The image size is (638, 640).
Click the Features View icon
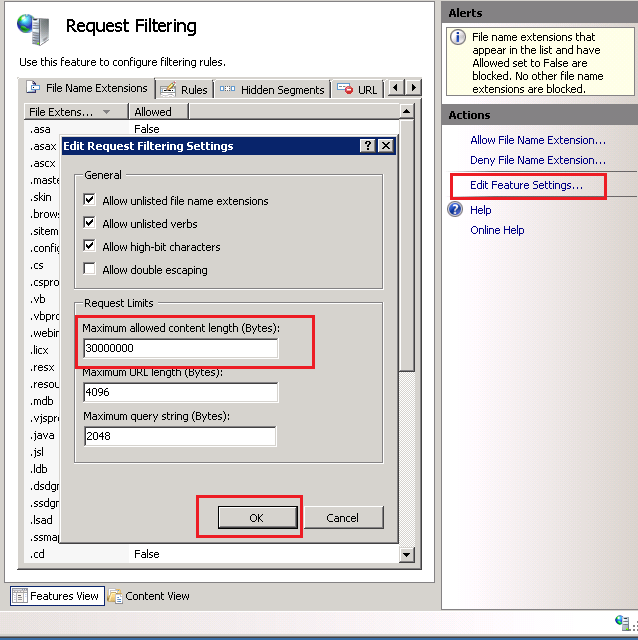[x=20, y=596]
